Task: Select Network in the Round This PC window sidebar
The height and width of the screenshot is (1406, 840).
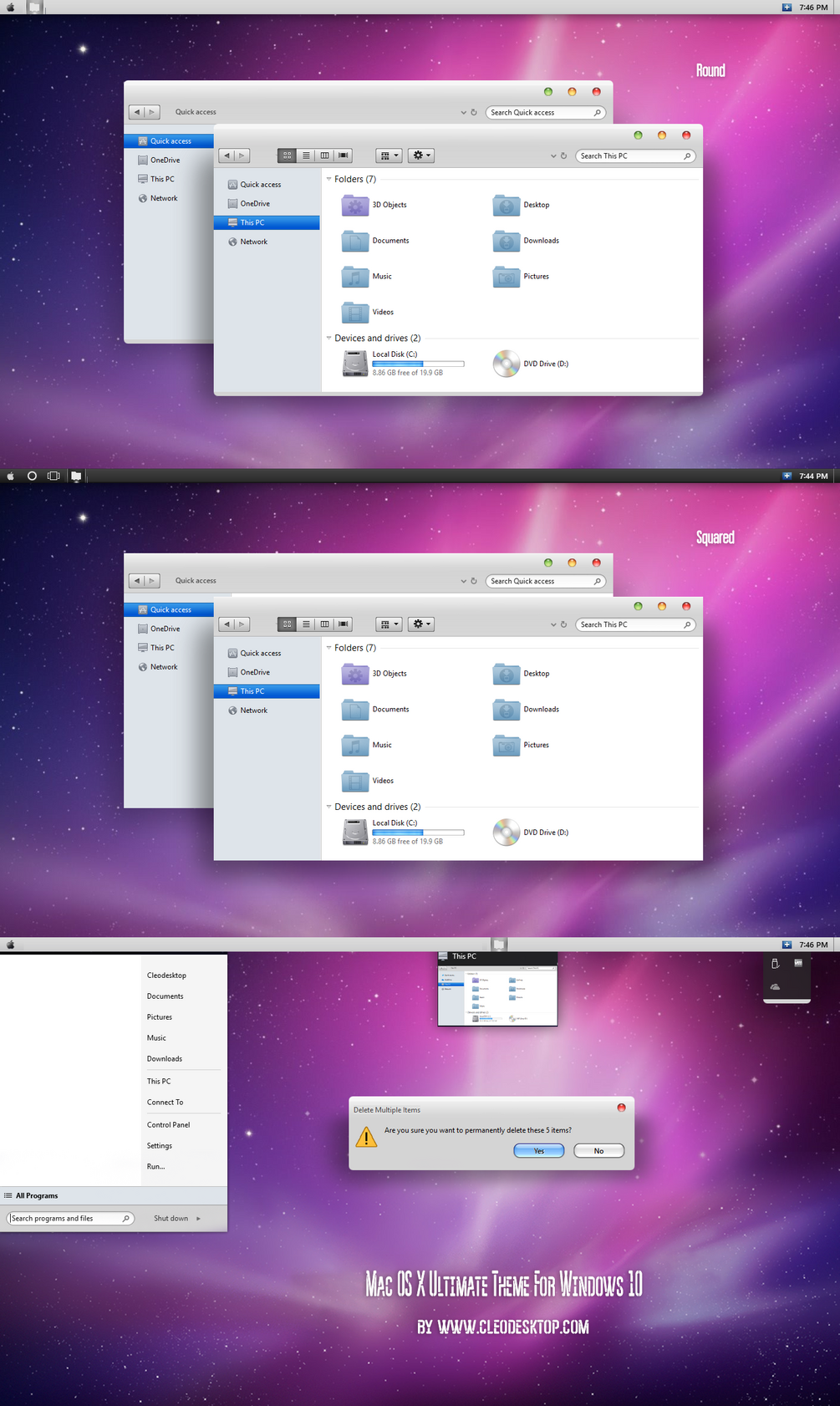Action: [267, 242]
